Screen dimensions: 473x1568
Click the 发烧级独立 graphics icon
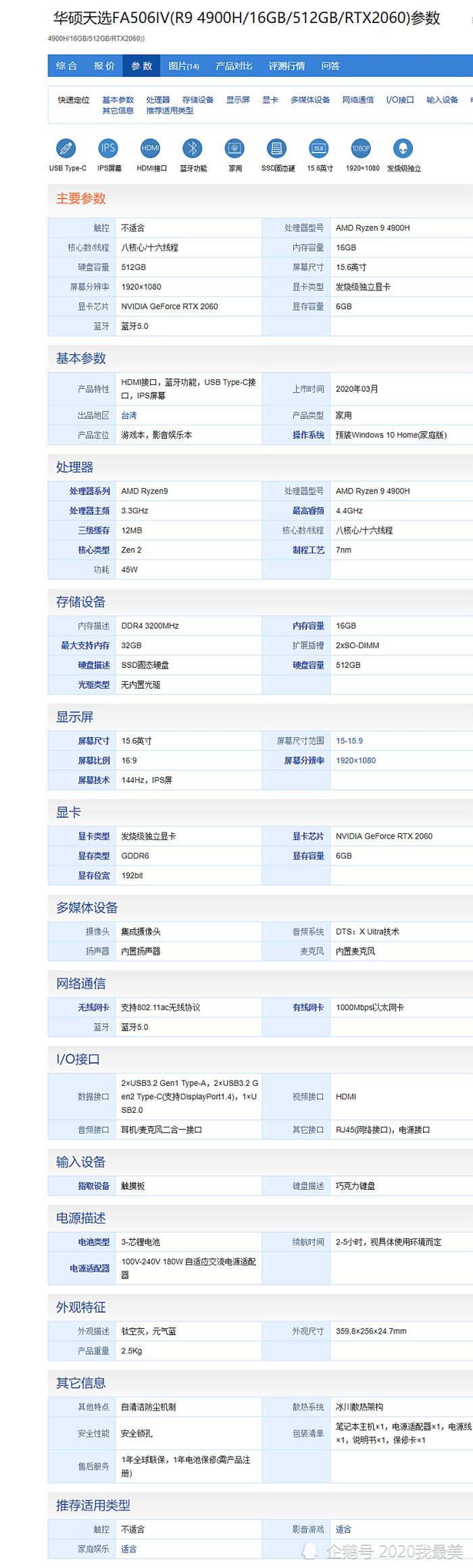tap(403, 148)
